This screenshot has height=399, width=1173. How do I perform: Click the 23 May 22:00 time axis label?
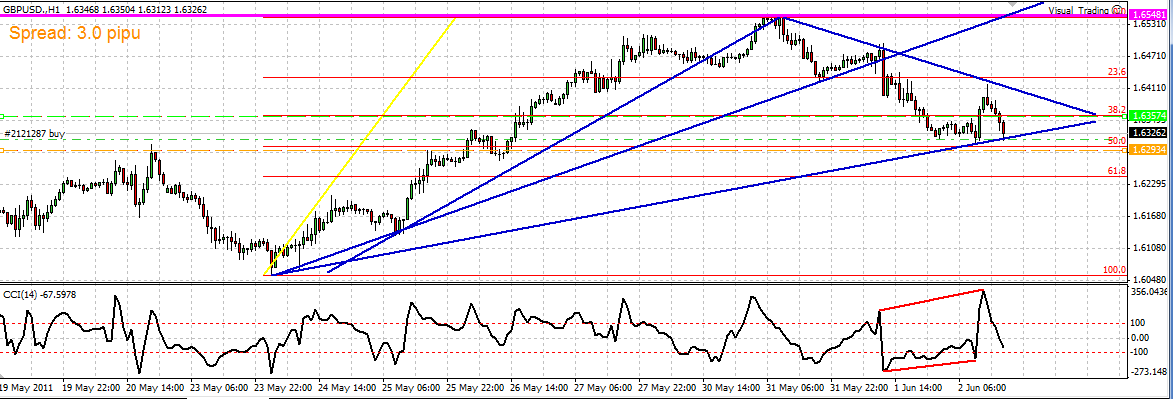click(x=284, y=389)
